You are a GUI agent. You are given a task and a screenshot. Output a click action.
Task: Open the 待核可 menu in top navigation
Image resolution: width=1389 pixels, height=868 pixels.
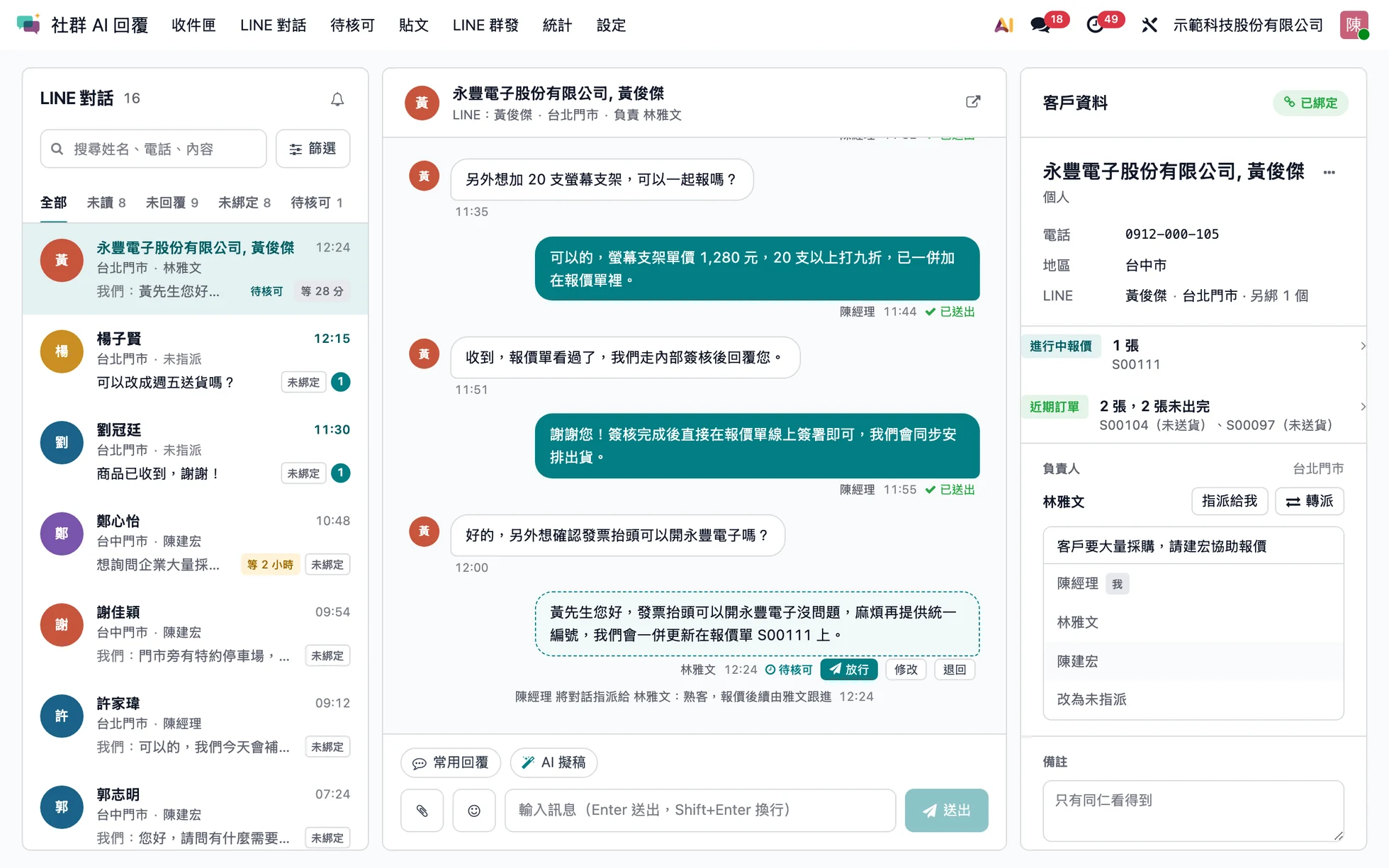[x=352, y=26]
